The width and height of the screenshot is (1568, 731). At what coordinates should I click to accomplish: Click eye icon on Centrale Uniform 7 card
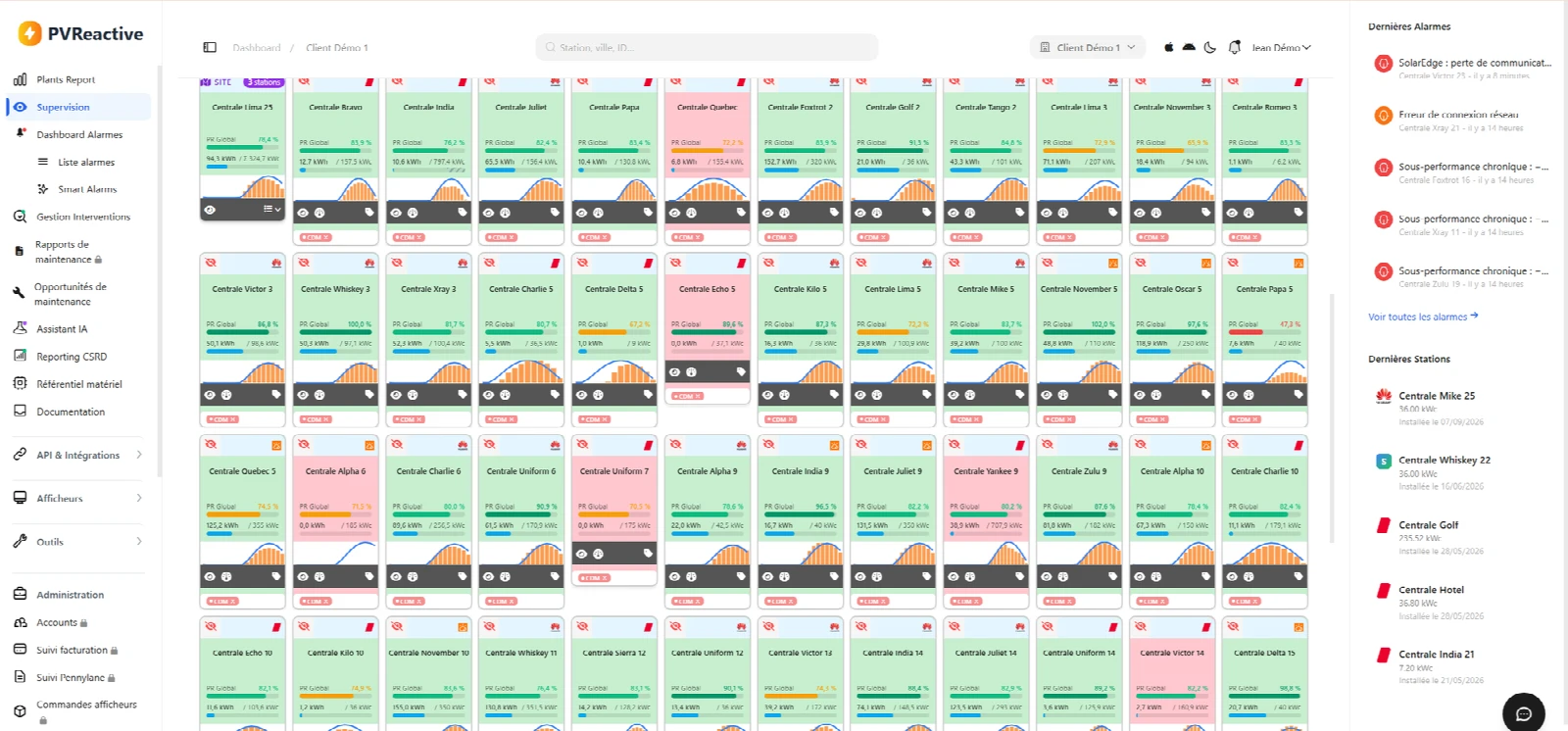point(581,554)
